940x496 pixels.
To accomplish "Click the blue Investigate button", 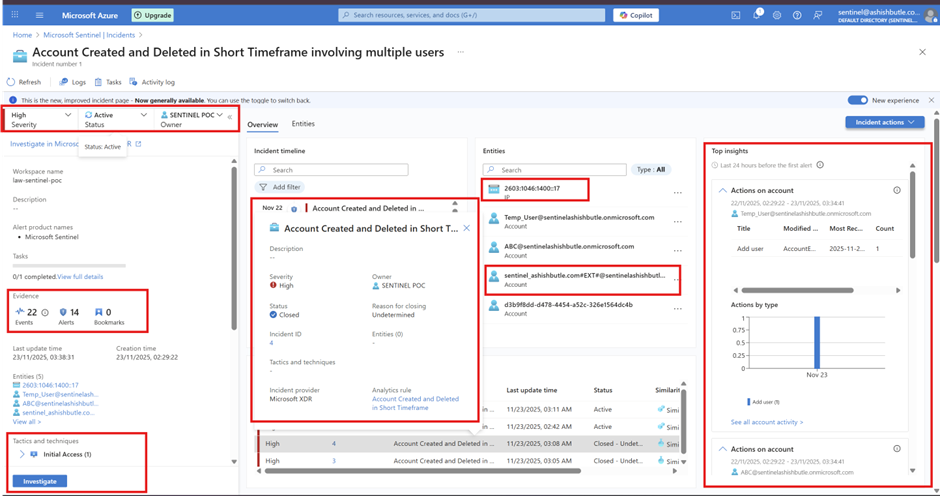I will coord(40,481).
